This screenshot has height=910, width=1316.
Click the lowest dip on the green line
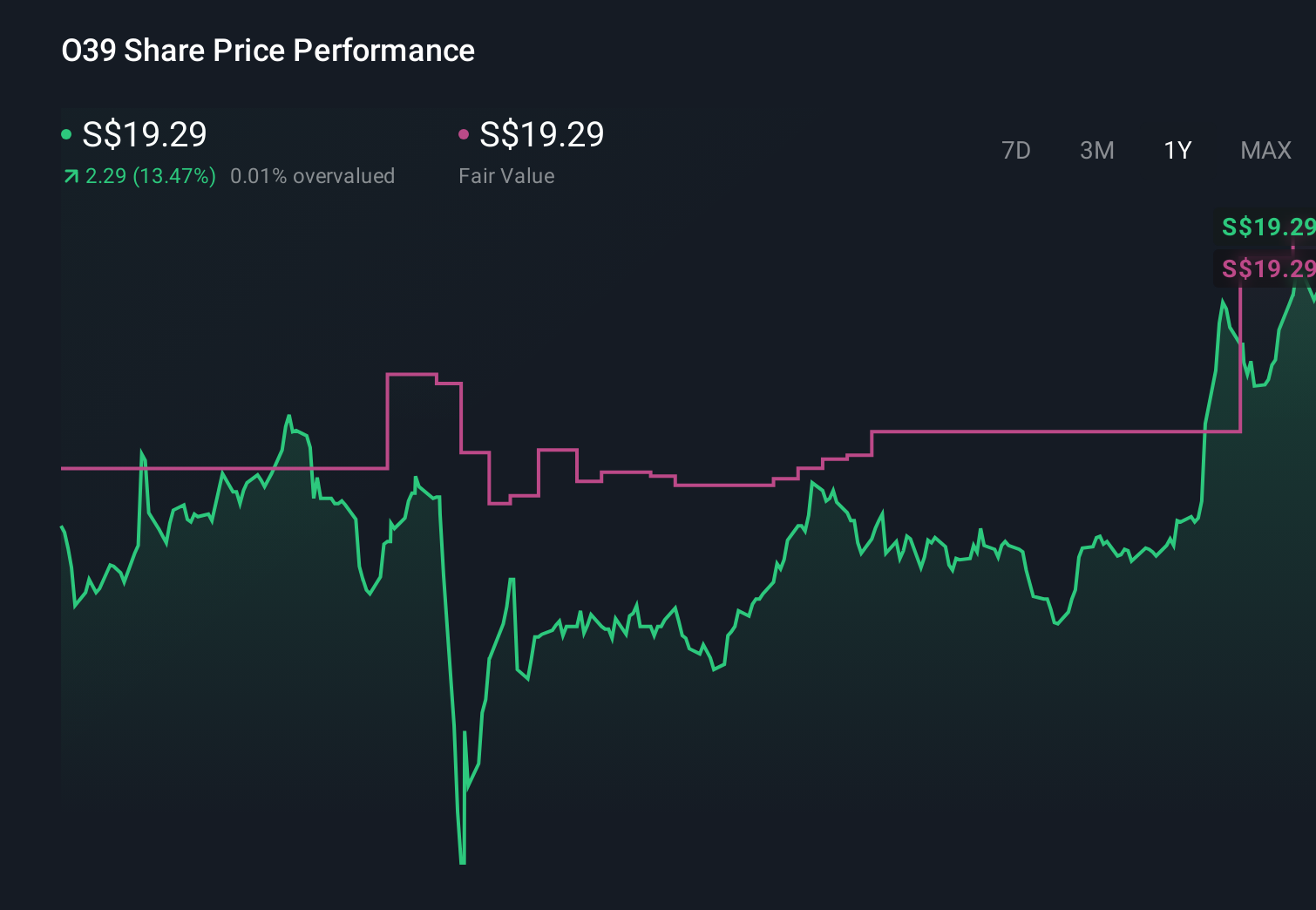(461, 861)
